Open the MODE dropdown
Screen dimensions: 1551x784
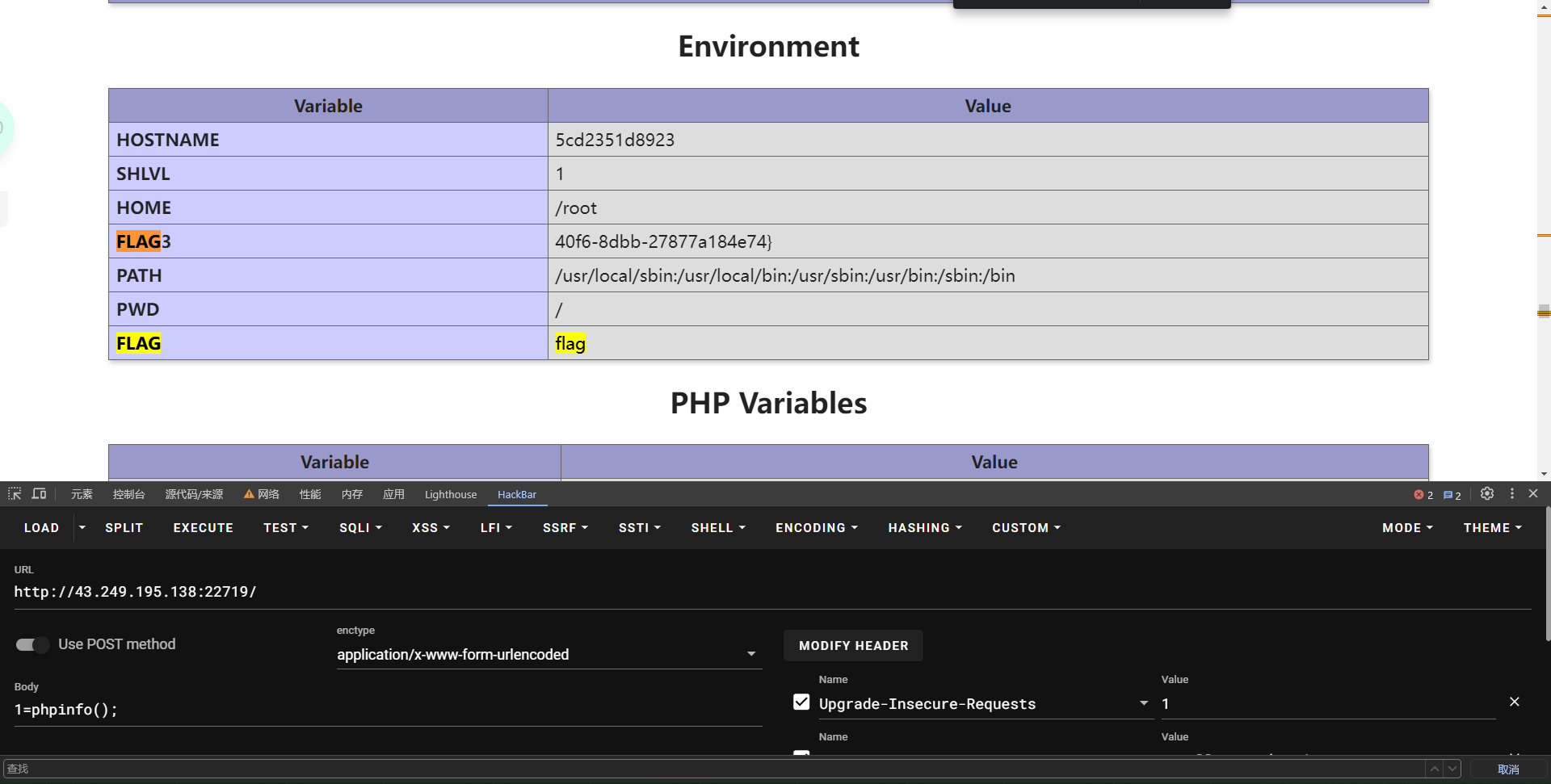pos(1407,527)
